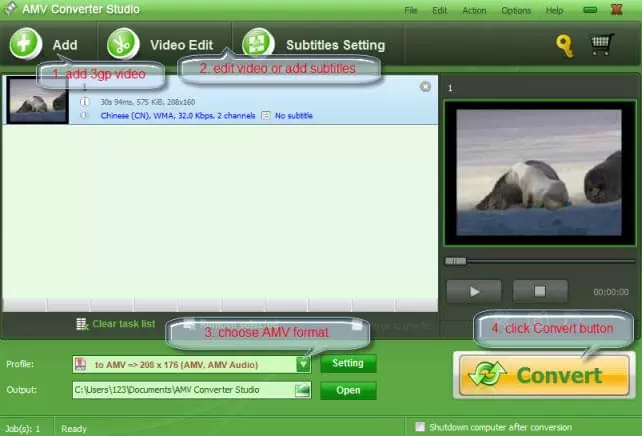Click the Open output folder button

click(x=348, y=390)
